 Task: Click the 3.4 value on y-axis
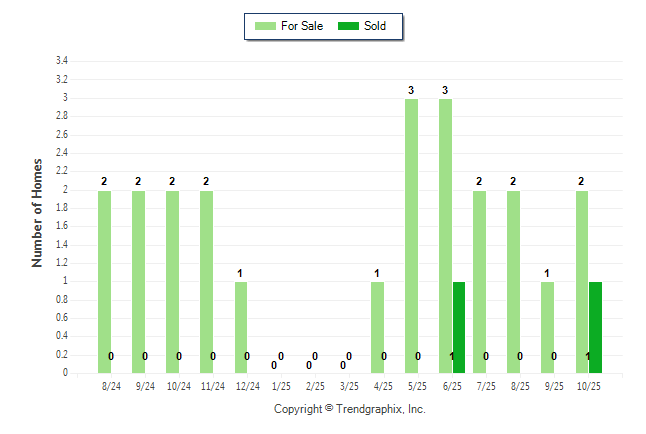pyautogui.click(x=61, y=61)
